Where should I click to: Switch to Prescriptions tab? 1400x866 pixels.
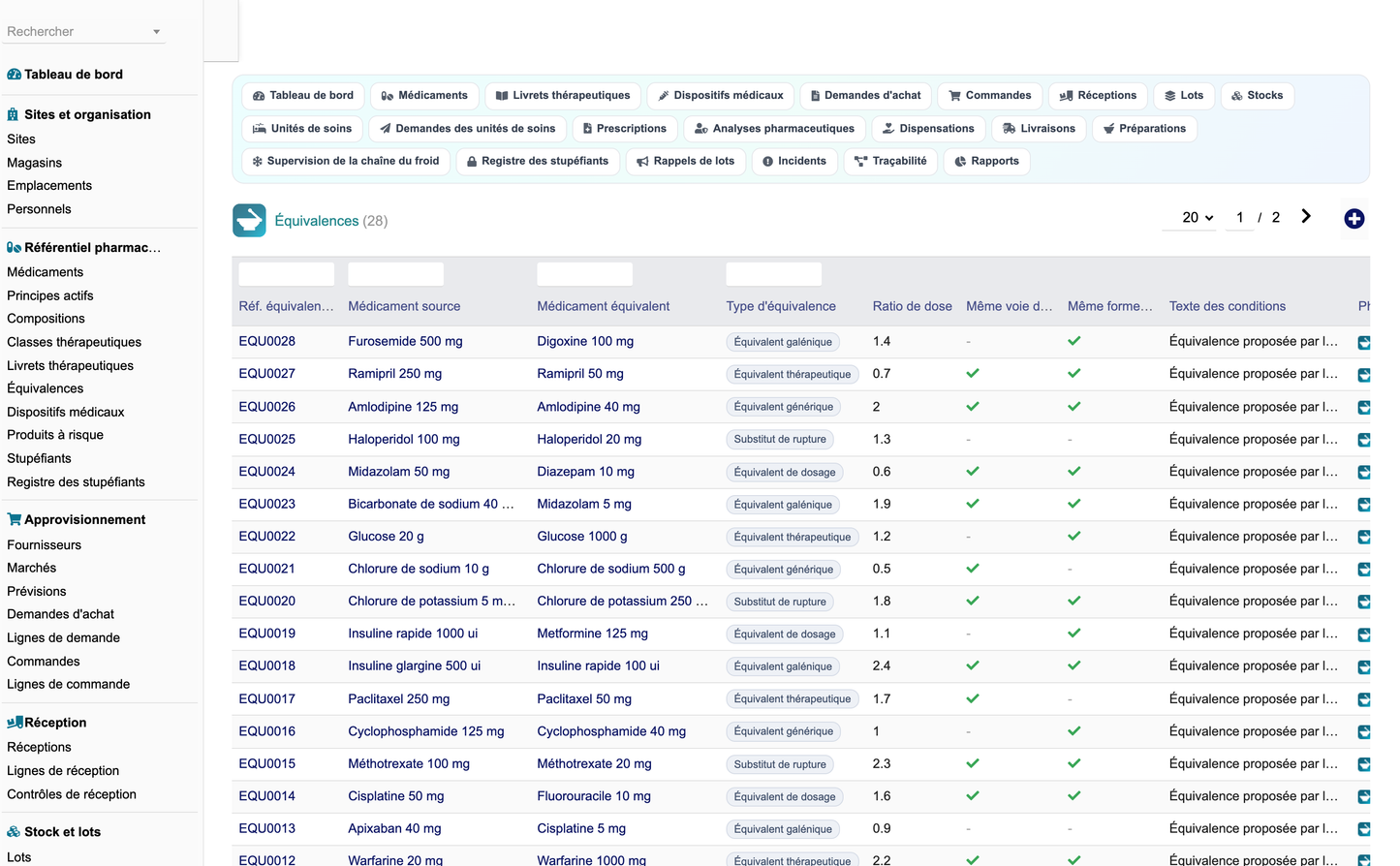(625, 128)
